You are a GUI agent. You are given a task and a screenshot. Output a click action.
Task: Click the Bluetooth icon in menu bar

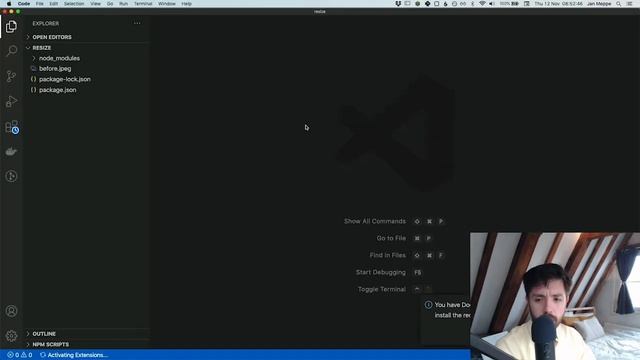[x=473, y=4]
